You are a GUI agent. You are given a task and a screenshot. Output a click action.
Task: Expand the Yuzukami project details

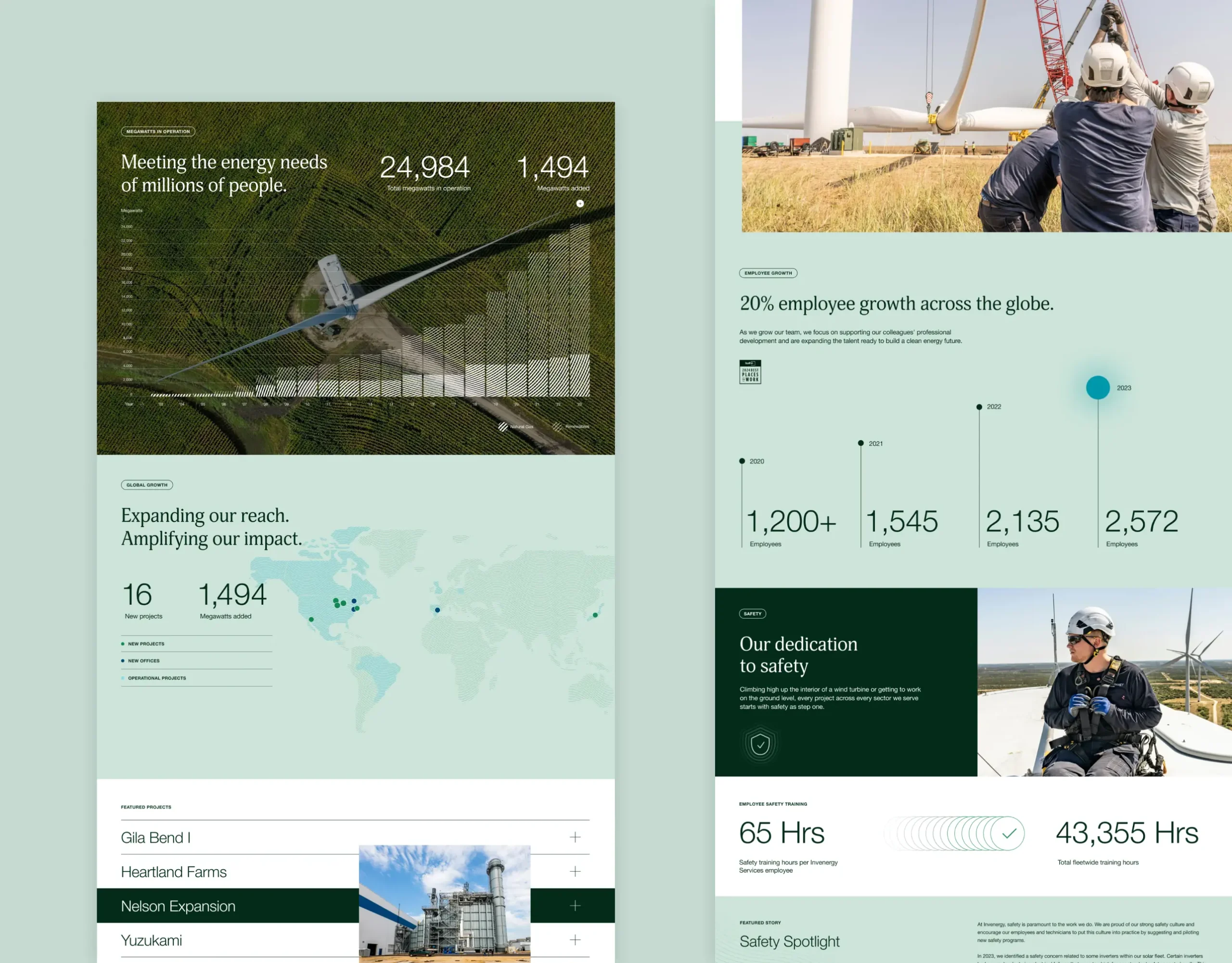click(576, 940)
